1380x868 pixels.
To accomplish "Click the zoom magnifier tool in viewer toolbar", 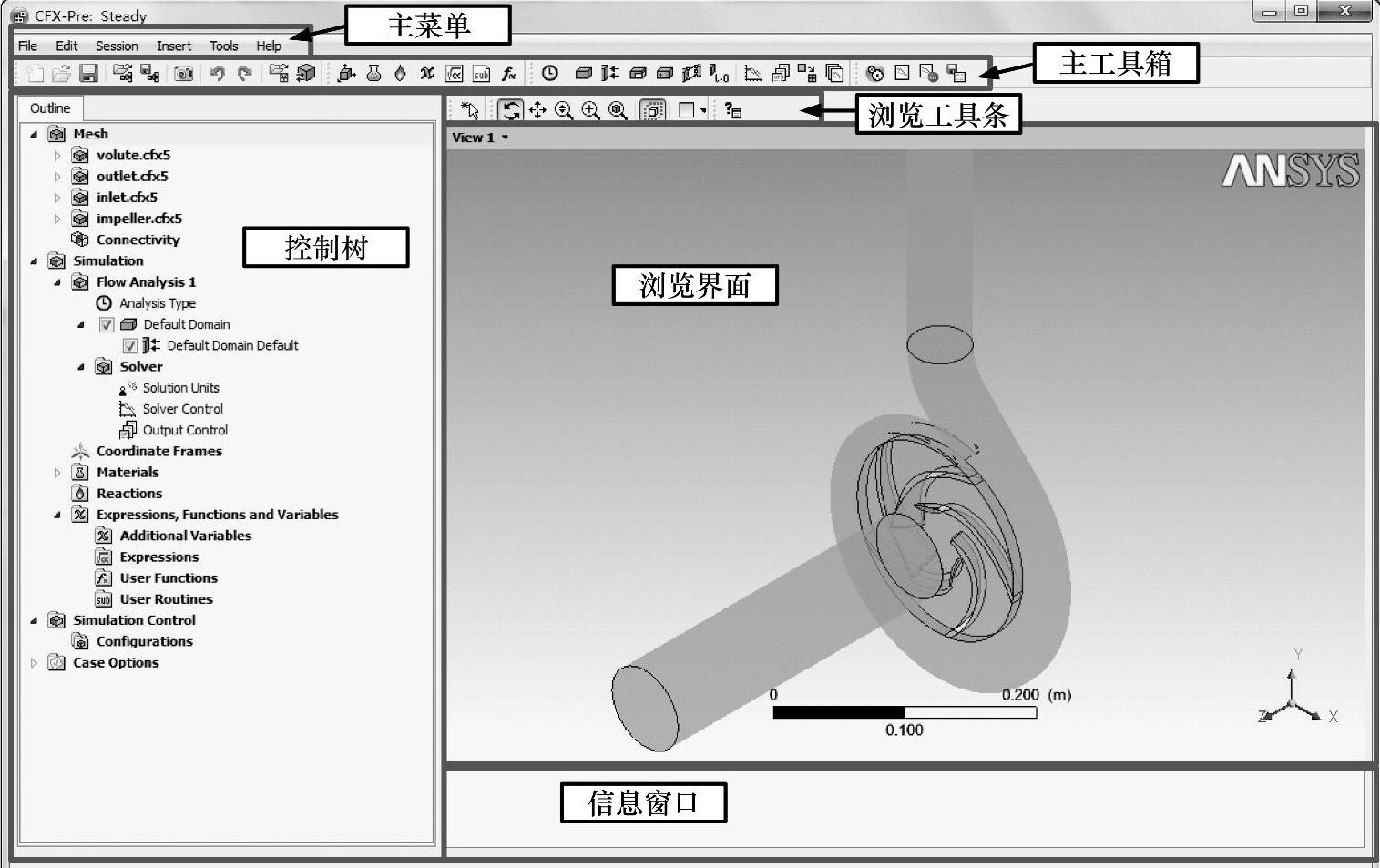I will coord(564,110).
